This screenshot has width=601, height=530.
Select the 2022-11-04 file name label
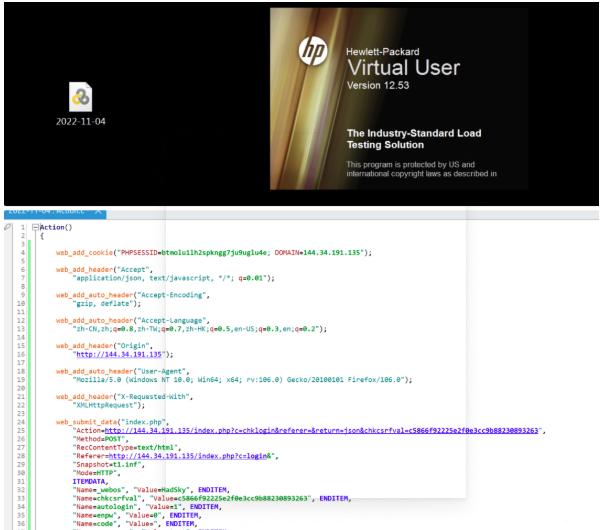(80, 121)
